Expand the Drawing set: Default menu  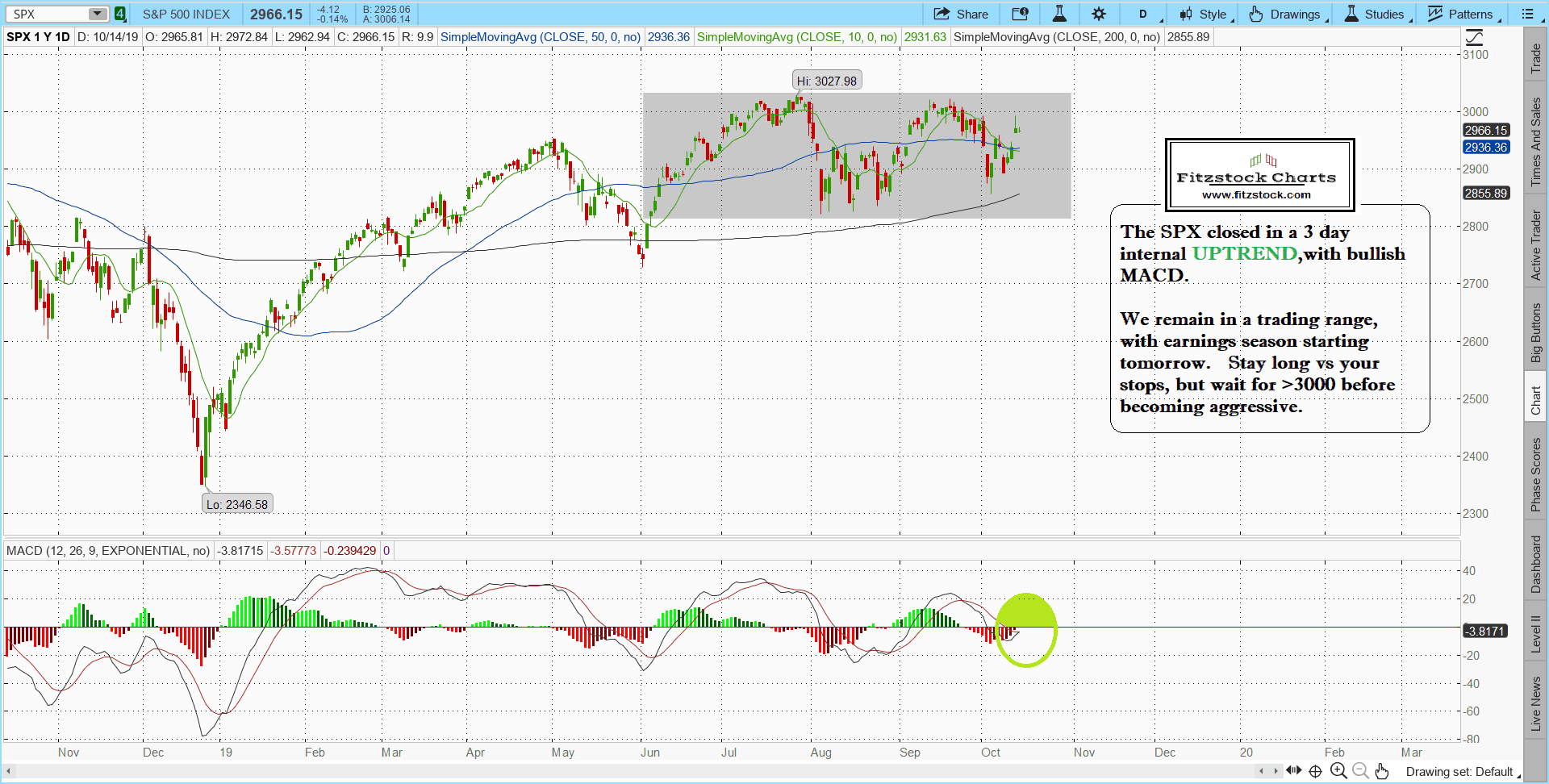point(1462,772)
